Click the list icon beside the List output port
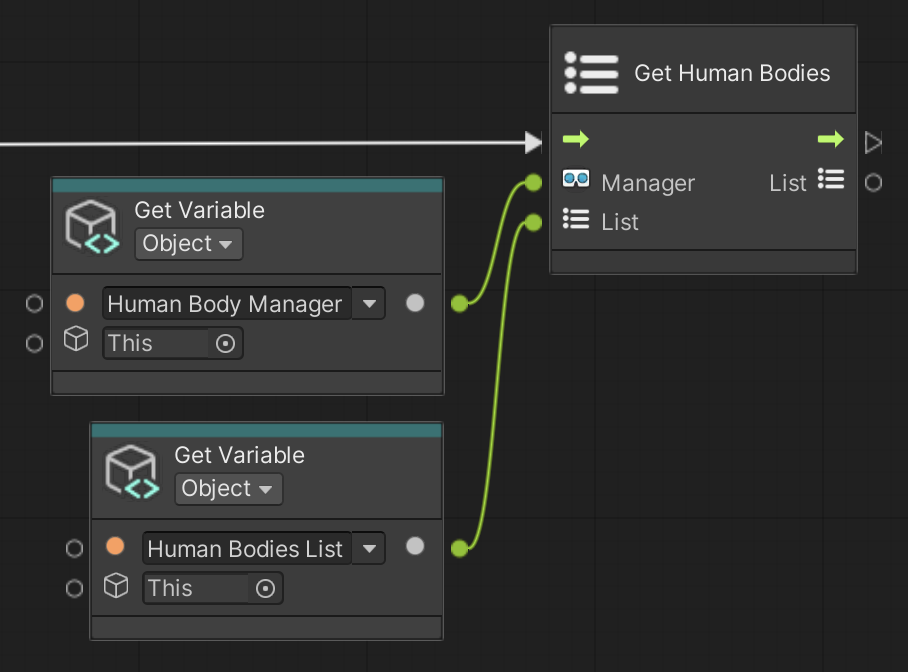Screen dimensions: 908x672 pos(830,181)
